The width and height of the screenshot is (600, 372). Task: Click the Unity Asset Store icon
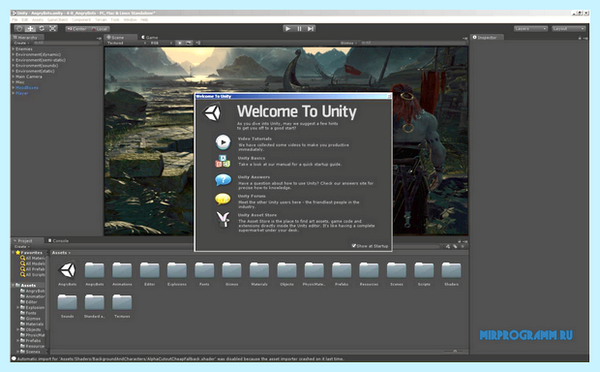[223, 219]
